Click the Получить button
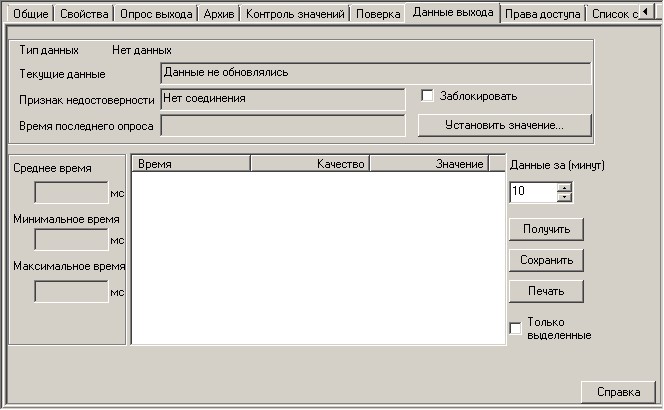 546,230
